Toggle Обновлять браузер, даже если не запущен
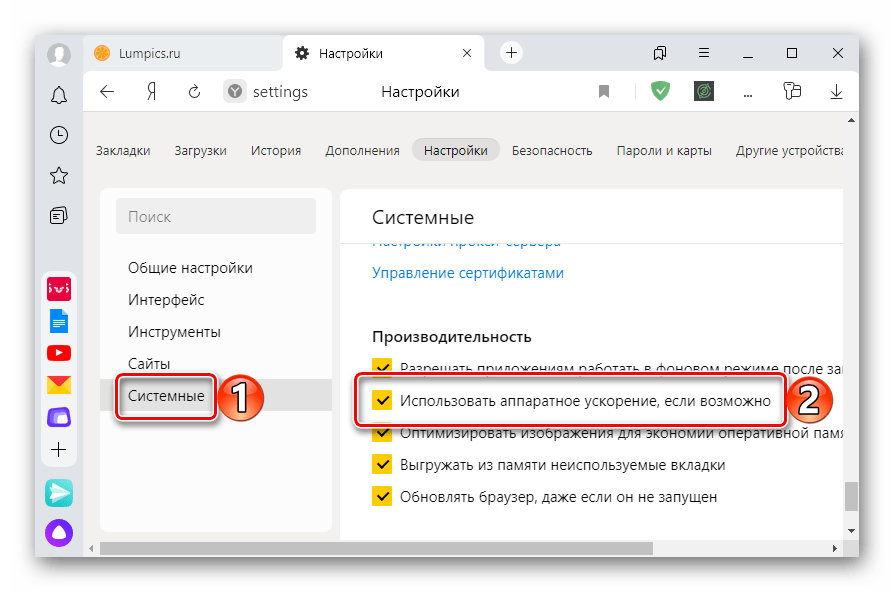The width and height of the screenshot is (894, 592). click(x=381, y=496)
